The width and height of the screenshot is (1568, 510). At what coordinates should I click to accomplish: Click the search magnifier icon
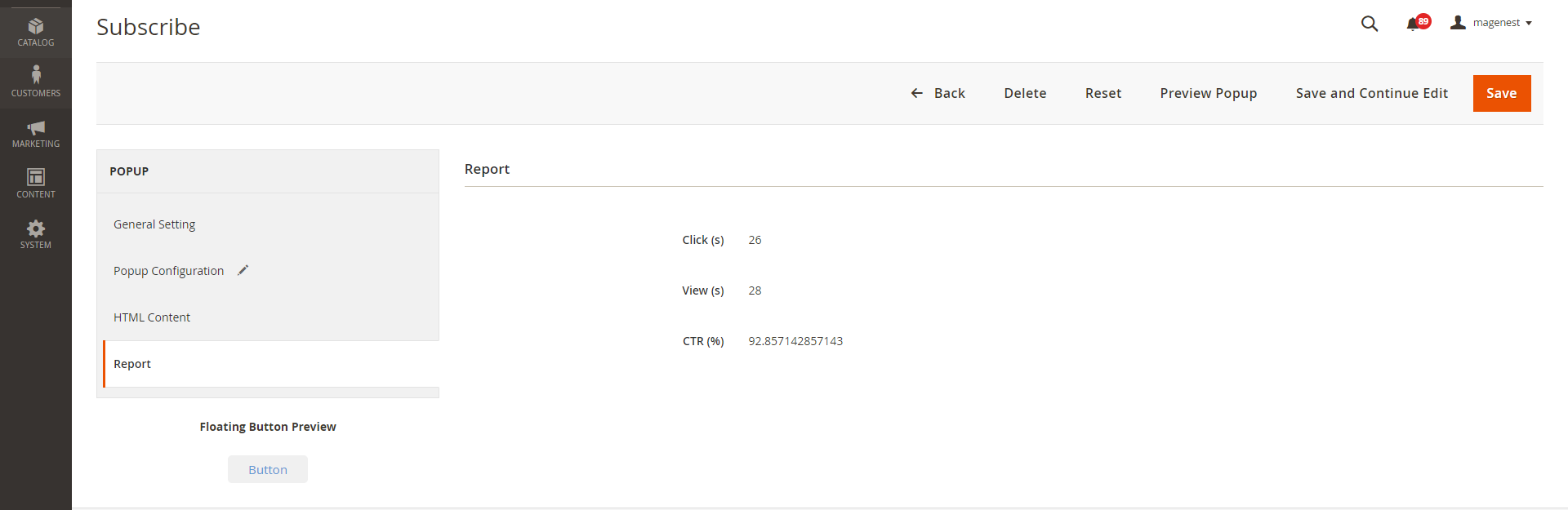click(x=1370, y=24)
